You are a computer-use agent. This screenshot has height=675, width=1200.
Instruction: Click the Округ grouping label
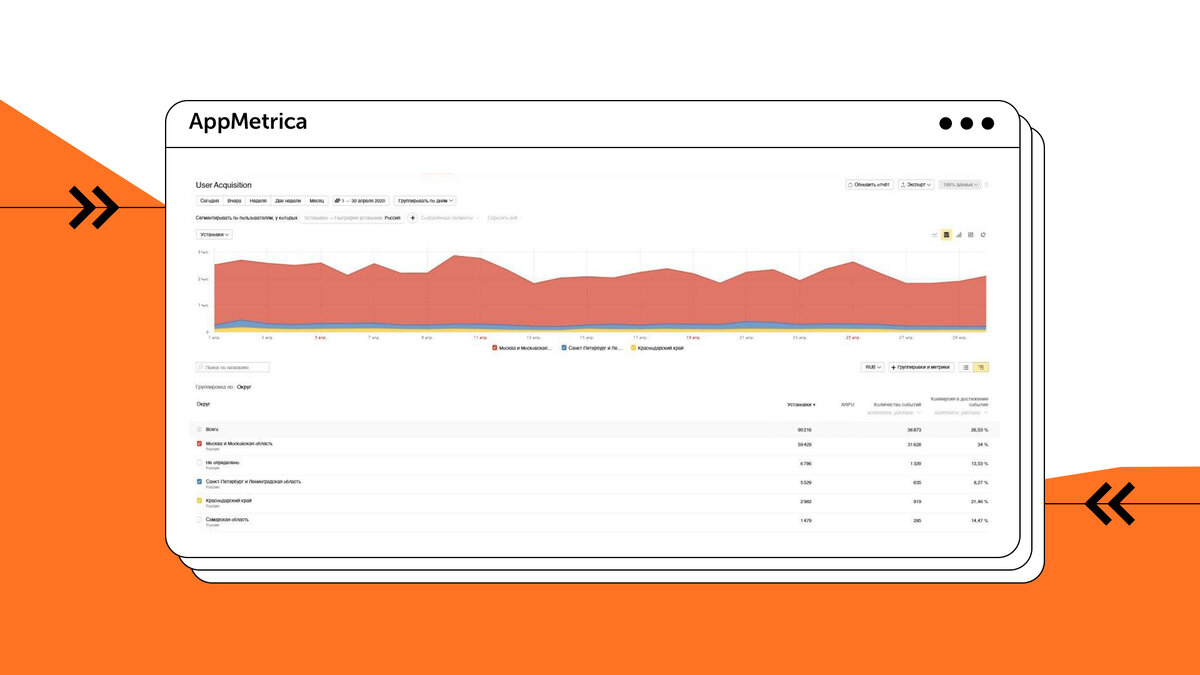(244, 386)
